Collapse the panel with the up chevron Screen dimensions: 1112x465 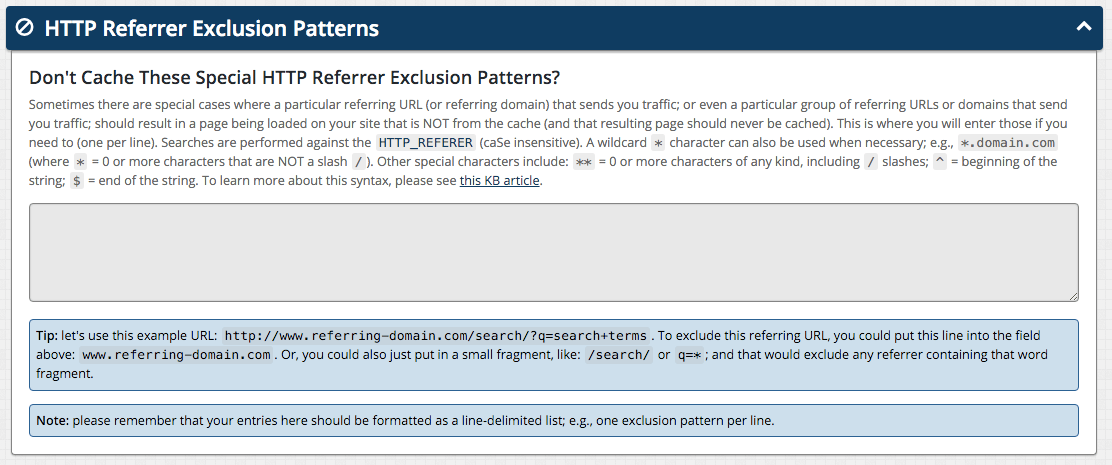point(1084,27)
